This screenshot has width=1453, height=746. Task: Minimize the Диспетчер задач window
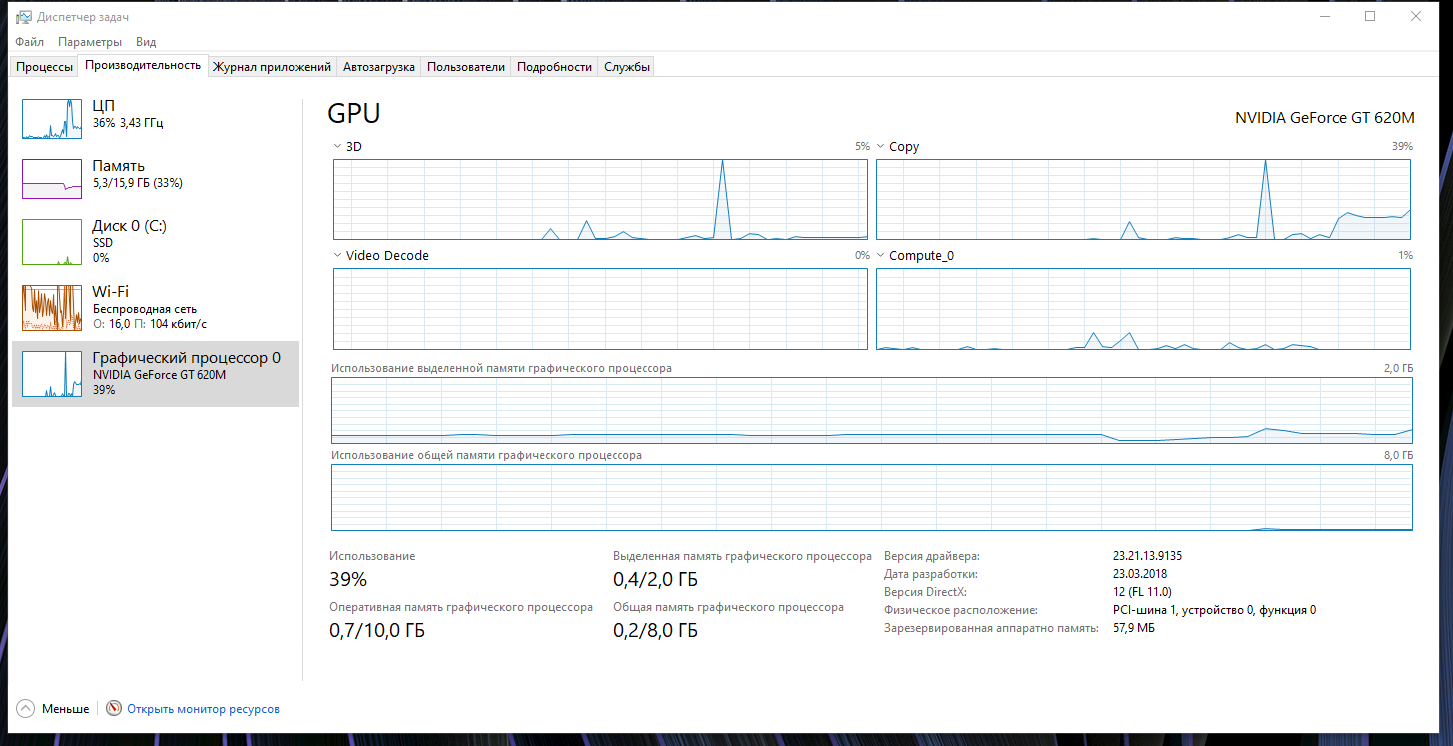point(1324,16)
